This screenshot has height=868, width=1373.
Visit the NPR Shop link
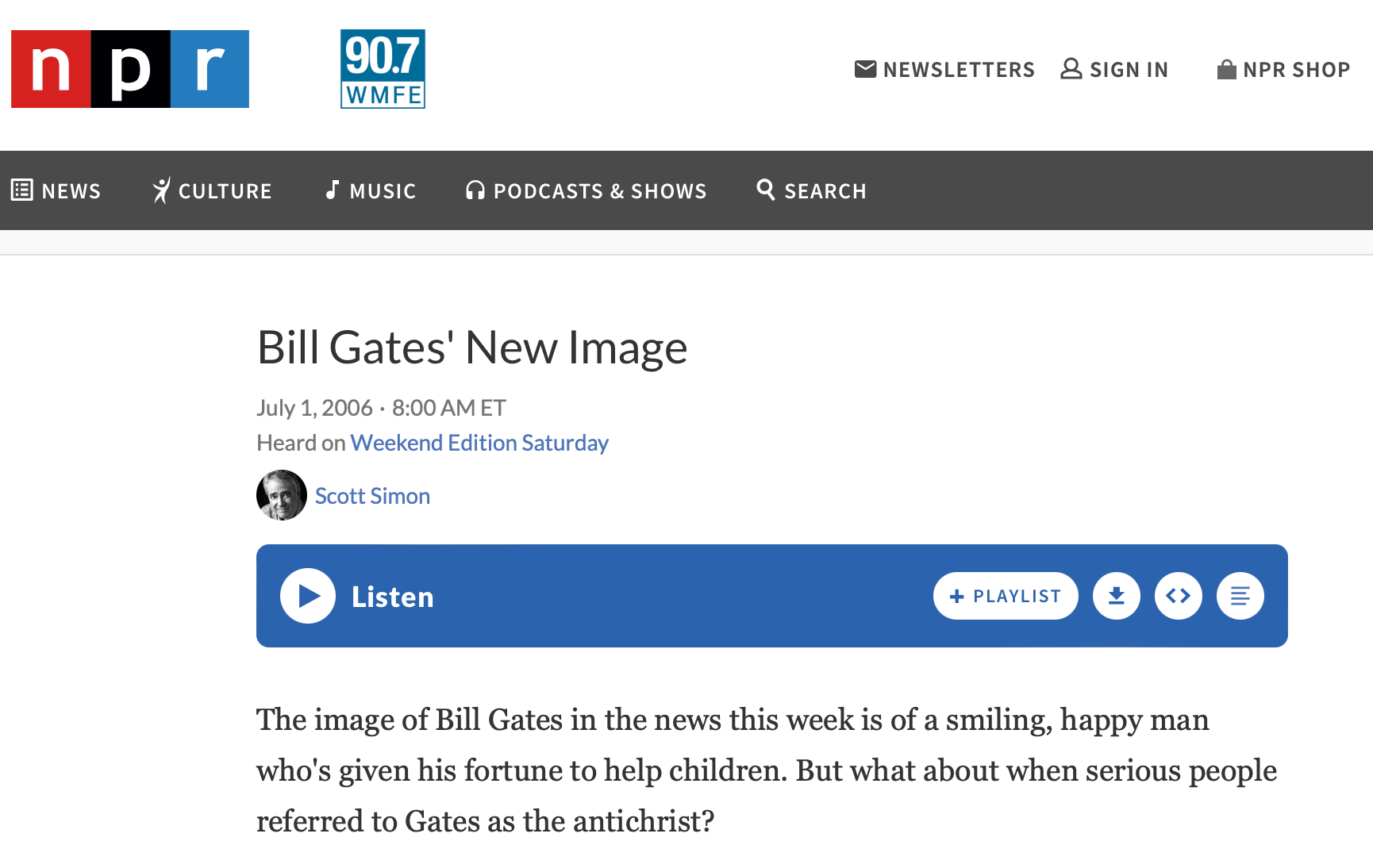[x=1283, y=70]
